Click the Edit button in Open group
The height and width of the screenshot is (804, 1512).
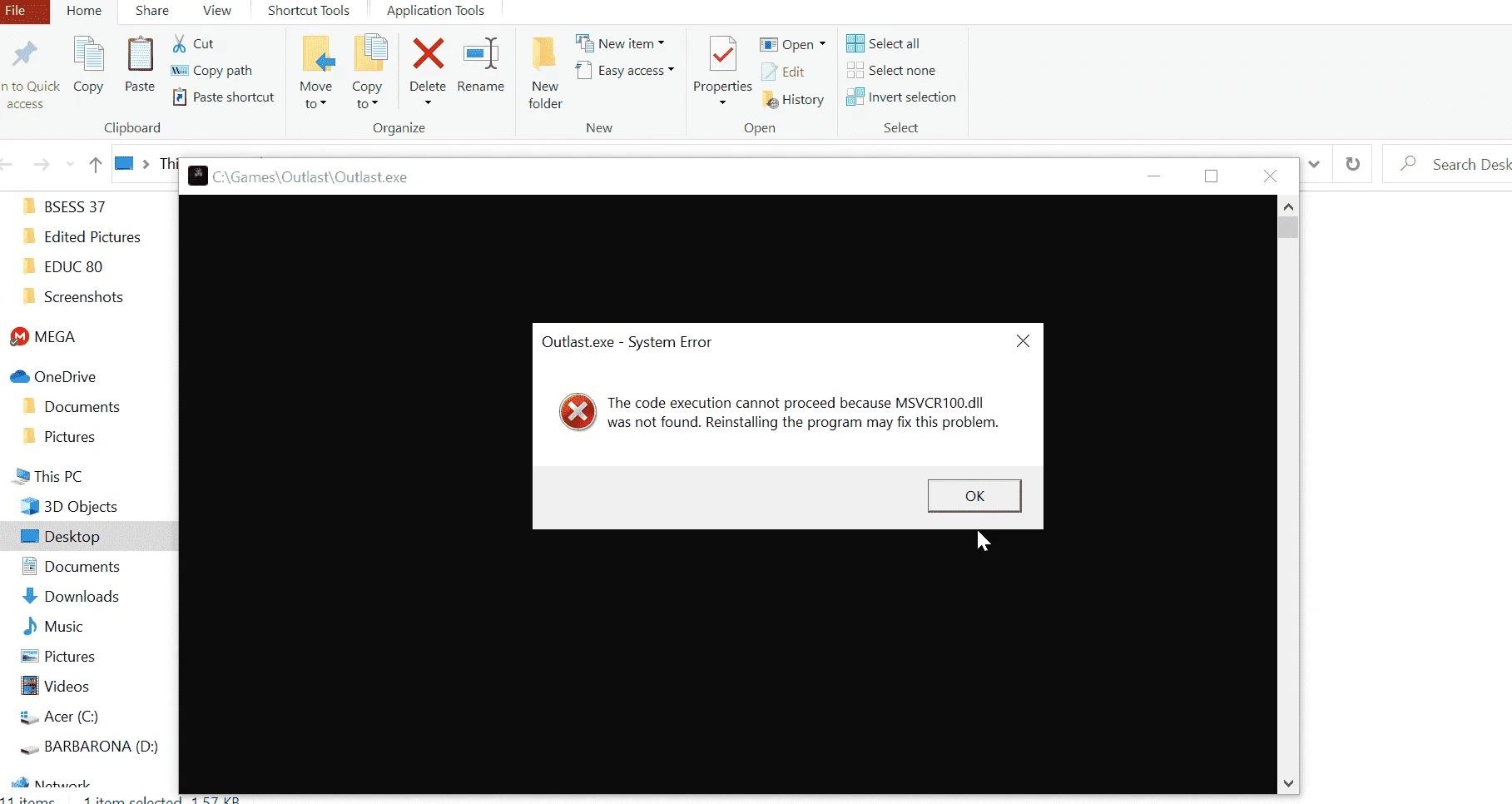point(783,72)
